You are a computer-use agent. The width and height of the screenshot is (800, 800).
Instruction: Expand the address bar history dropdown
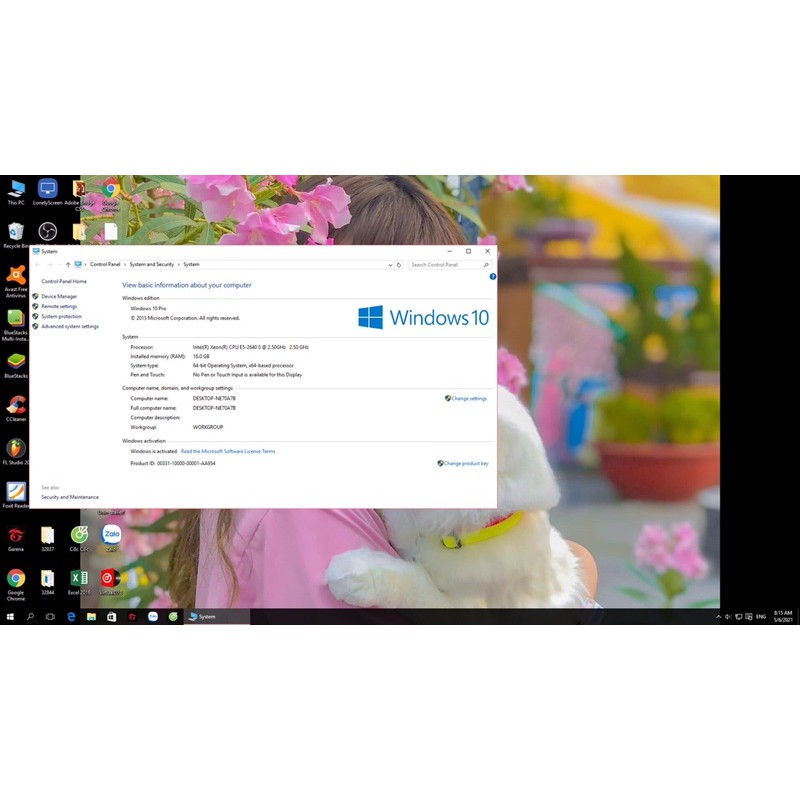coord(390,265)
